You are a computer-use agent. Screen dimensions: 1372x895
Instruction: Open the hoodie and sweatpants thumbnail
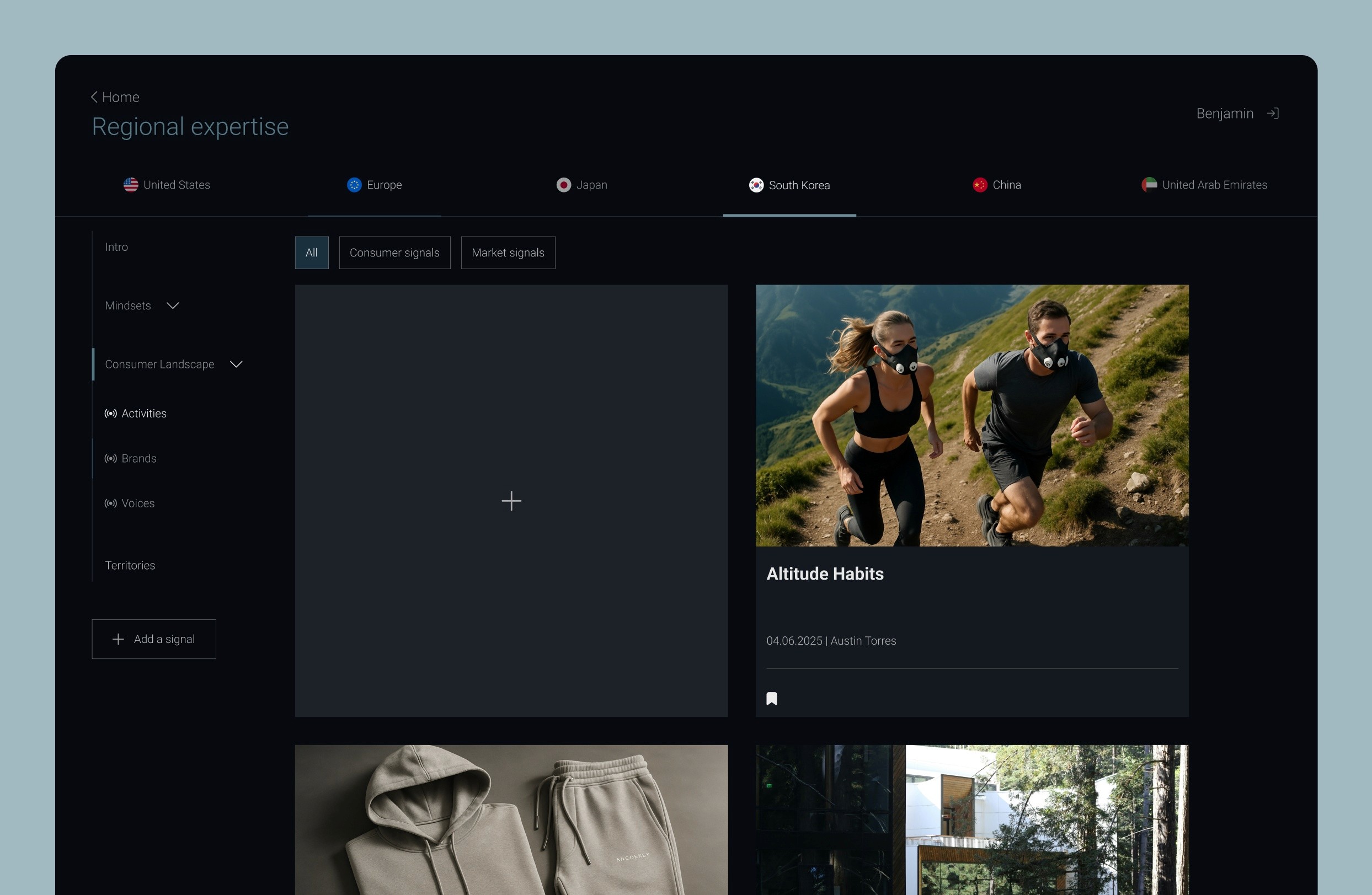point(511,819)
